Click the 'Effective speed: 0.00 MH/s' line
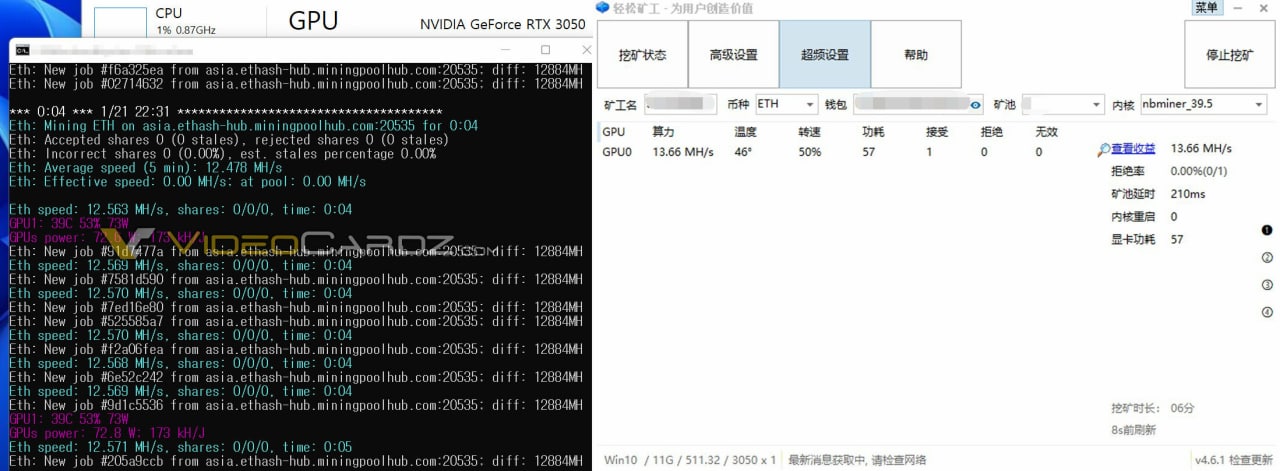Image resolution: width=1280 pixels, height=471 pixels. [x=188, y=182]
